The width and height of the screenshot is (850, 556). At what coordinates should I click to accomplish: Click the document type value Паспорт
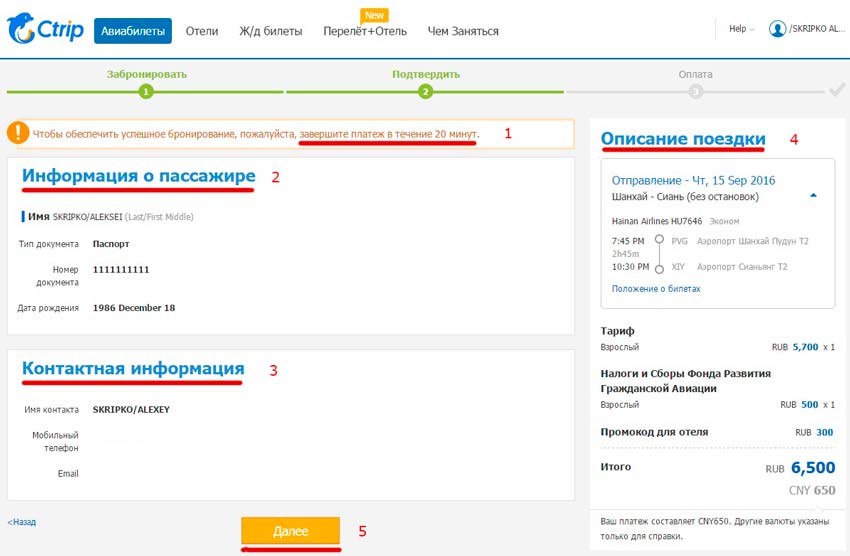pyautogui.click(x=111, y=244)
